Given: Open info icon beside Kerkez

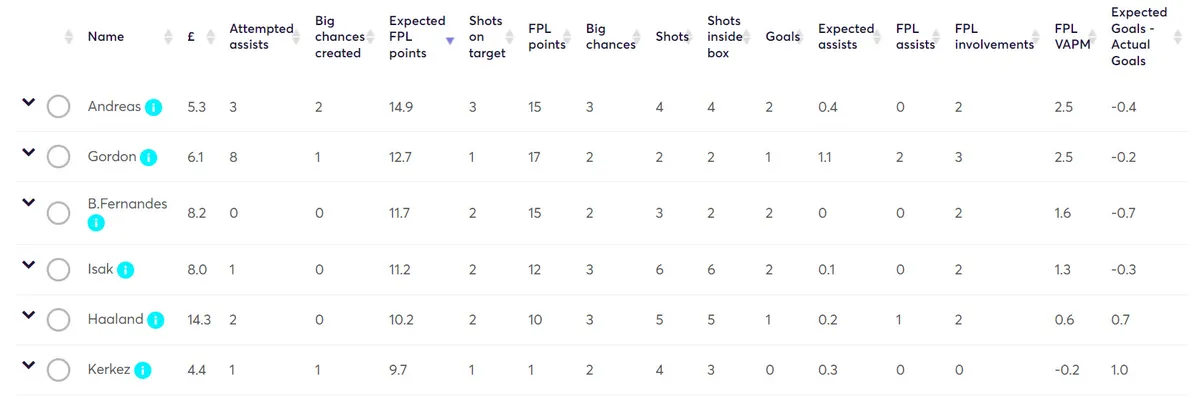Looking at the screenshot, I should tap(143, 371).
